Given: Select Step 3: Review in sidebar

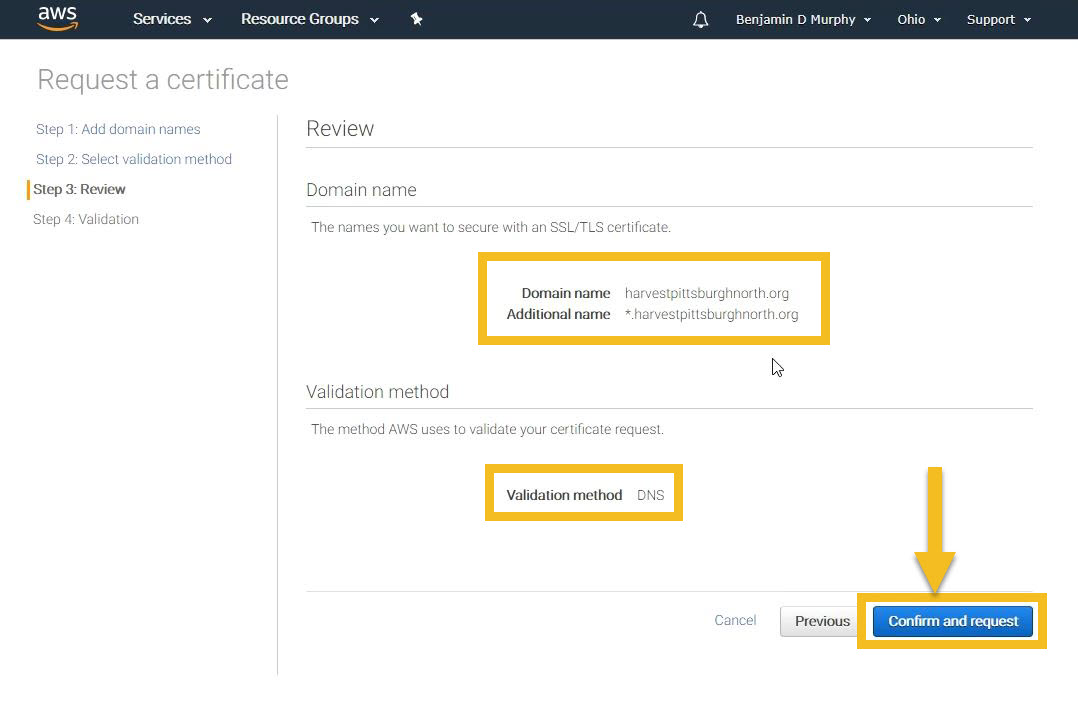Looking at the screenshot, I should 80,189.
